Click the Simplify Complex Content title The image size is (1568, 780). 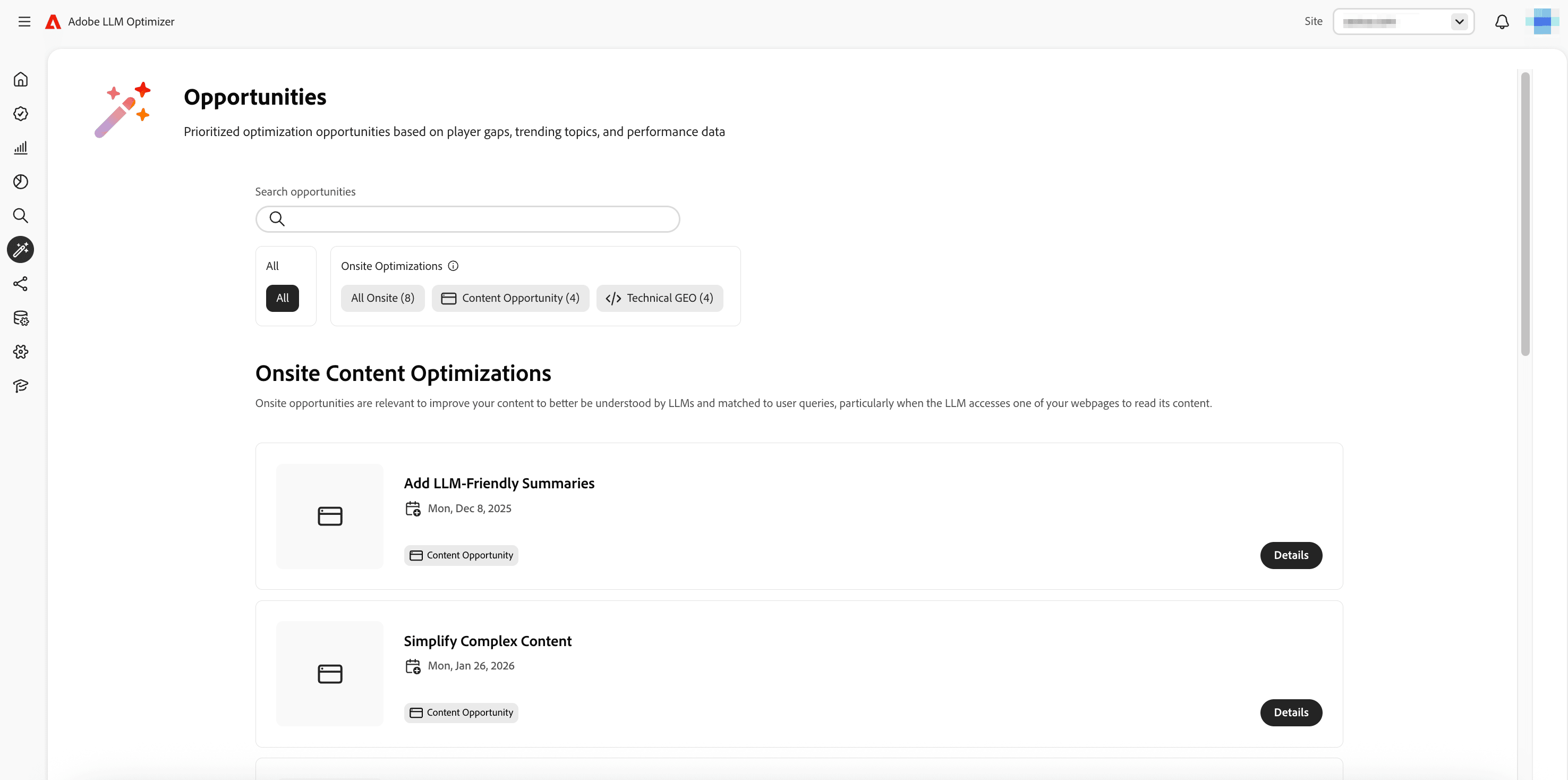coord(488,641)
